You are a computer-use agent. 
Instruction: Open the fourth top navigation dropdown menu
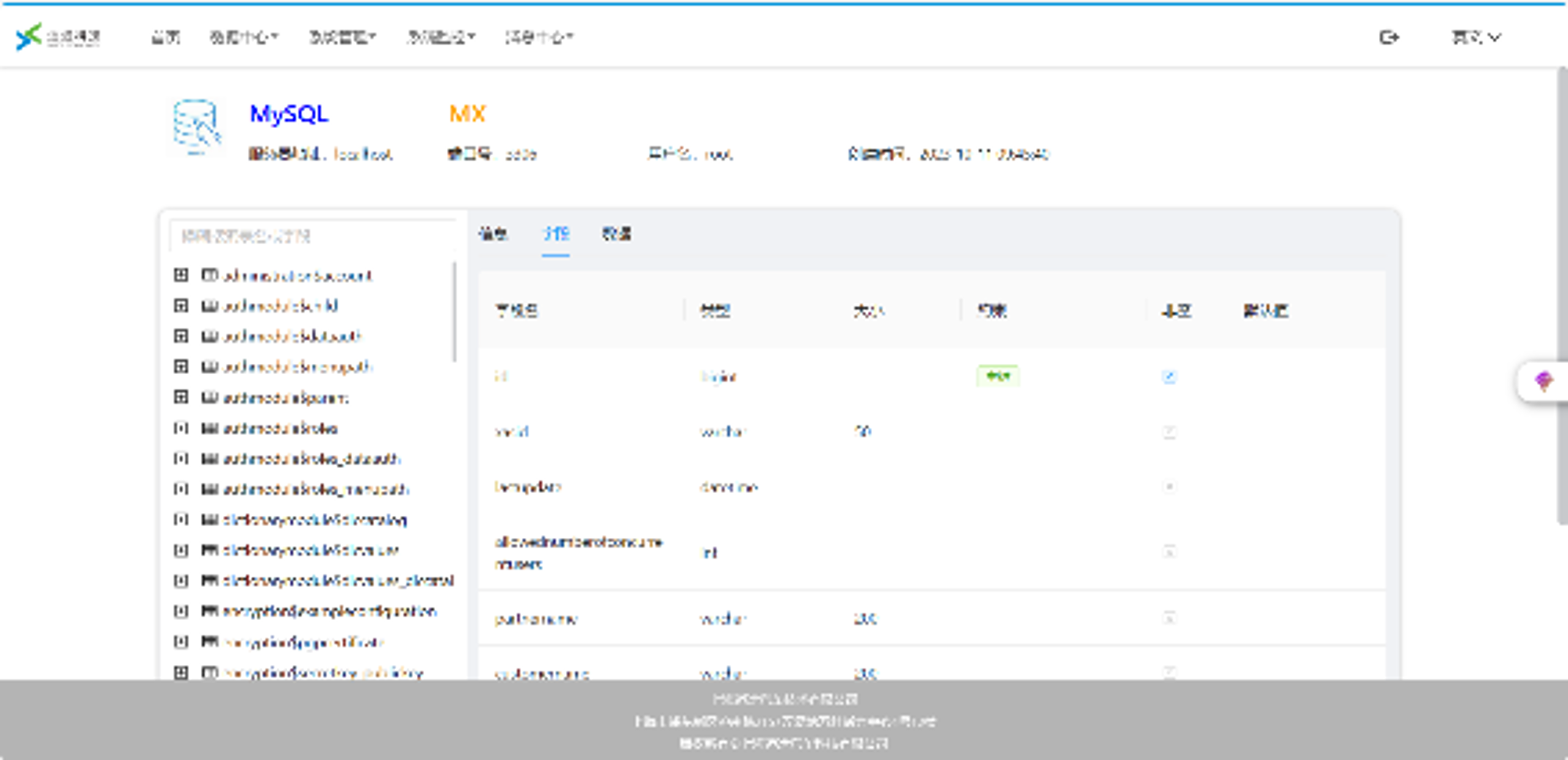tap(441, 37)
